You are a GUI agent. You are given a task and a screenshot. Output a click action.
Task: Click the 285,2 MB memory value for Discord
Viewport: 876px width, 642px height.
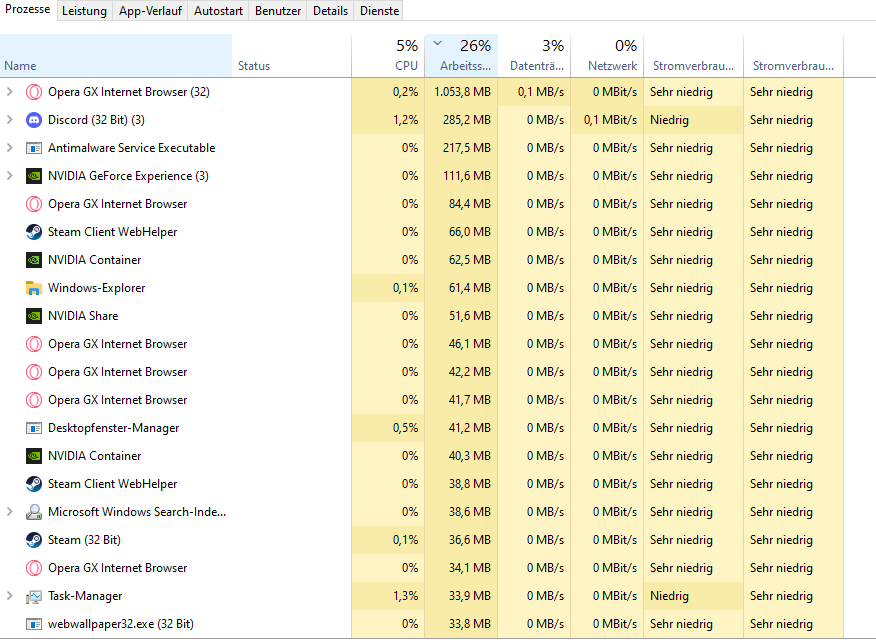[x=466, y=120]
